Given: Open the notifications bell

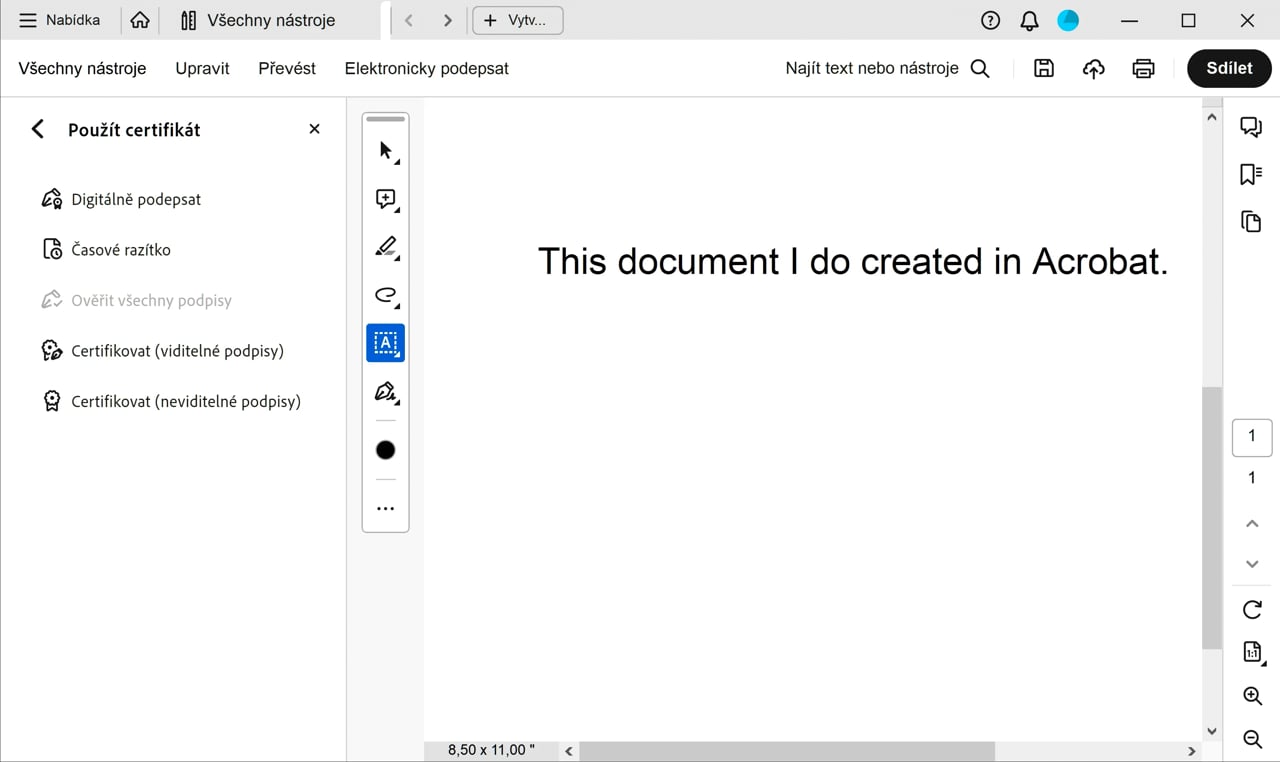Looking at the screenshot, I should point(1029,20).
